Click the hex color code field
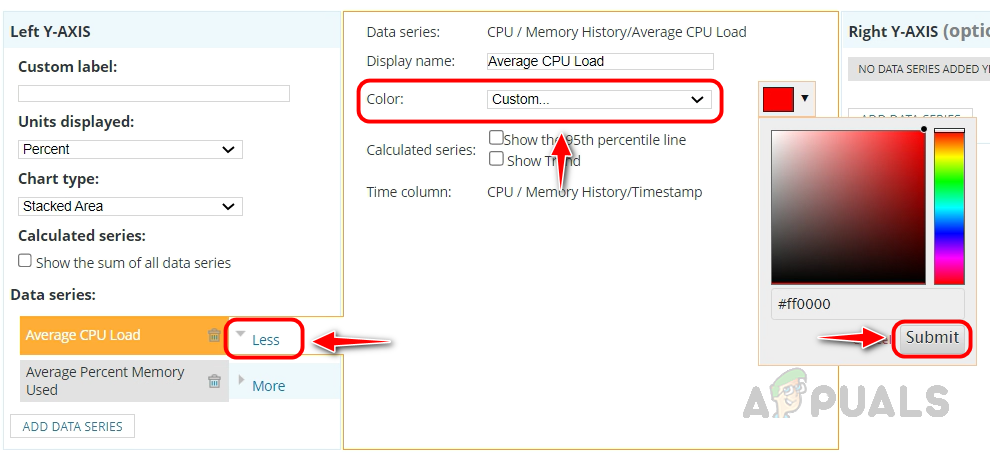Screen dimensions: 990x463 (868, 304)
